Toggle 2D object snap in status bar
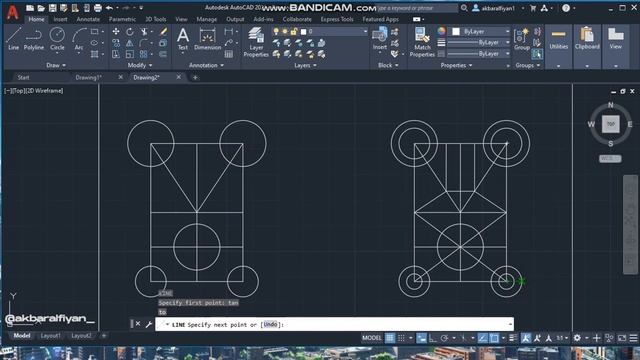The width and height of the screenshot is (640, 360). pyautogui.click(x=494, y=338)
